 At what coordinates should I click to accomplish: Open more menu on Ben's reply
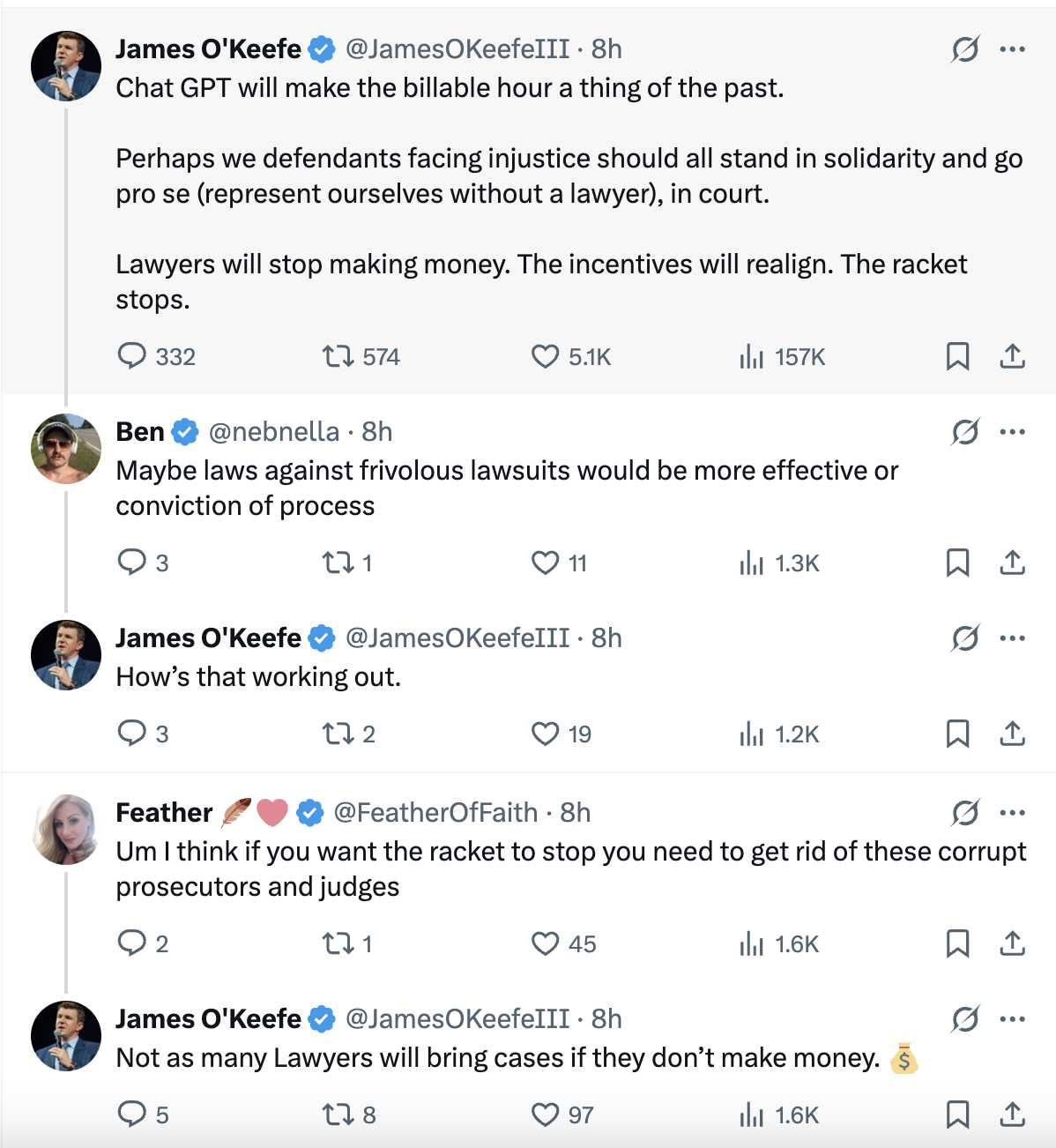pyautogui.click(x=1013, y=432)
